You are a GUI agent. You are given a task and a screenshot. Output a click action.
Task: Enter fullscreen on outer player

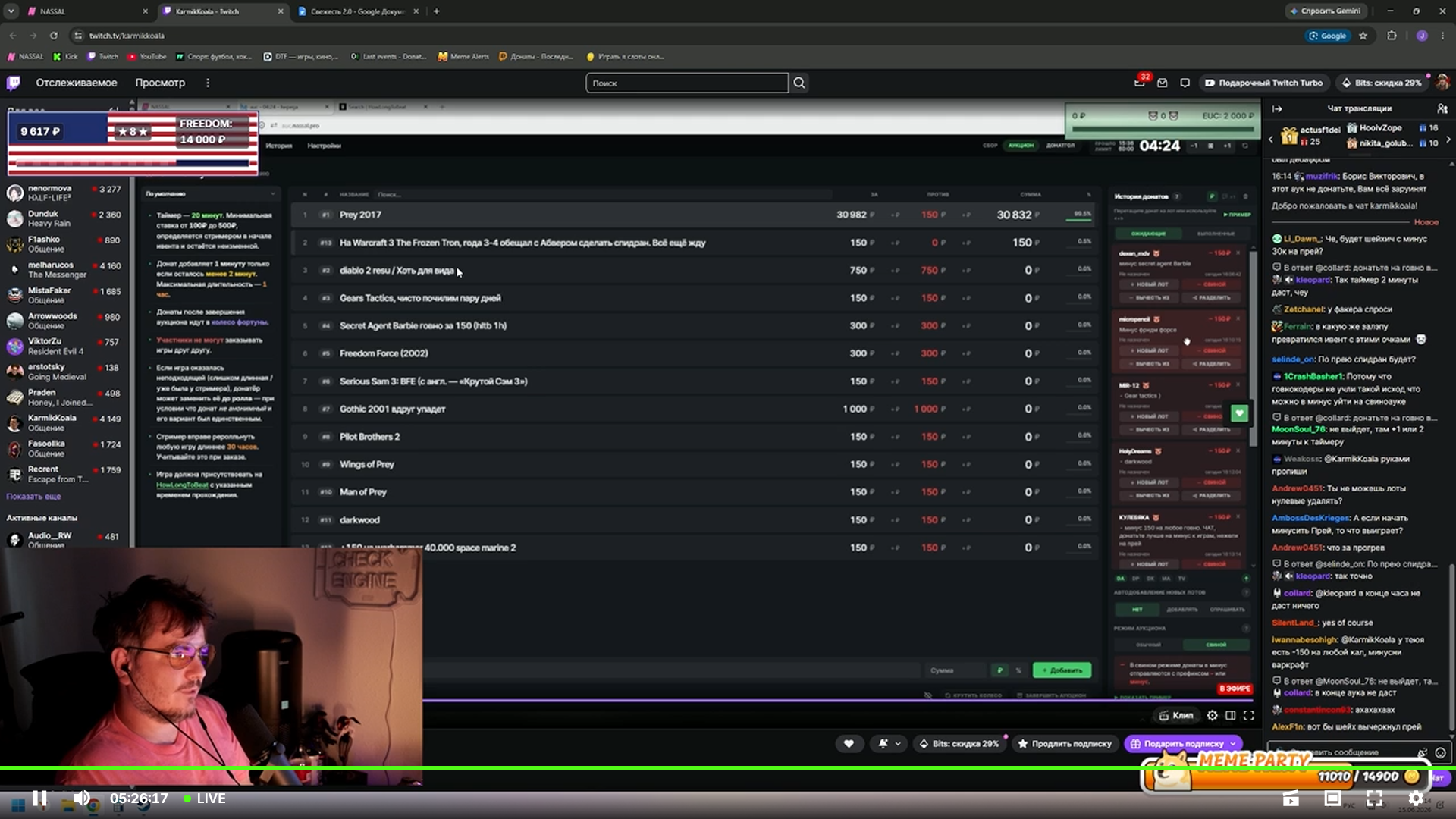click(1374, 799)
